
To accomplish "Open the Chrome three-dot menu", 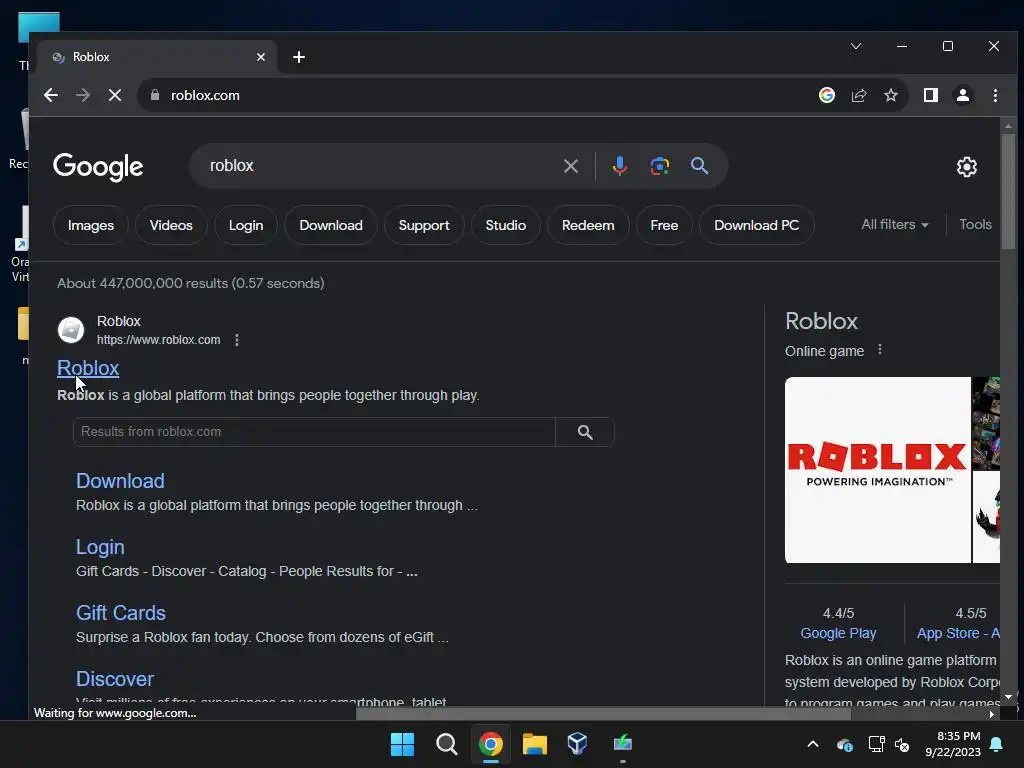I will (x=995, y=95).
